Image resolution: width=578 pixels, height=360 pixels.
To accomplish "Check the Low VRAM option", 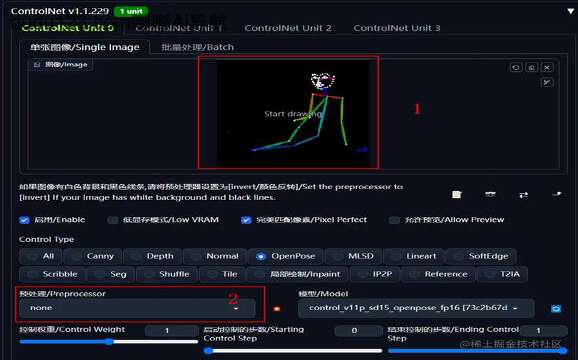I will tap(112, 220).
